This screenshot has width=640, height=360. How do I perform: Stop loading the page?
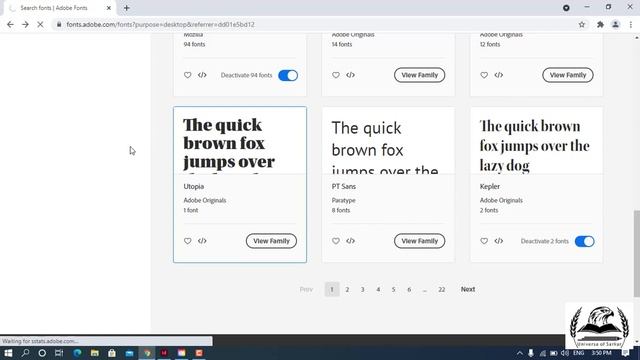pyautogui.click(x=40, y=24)
